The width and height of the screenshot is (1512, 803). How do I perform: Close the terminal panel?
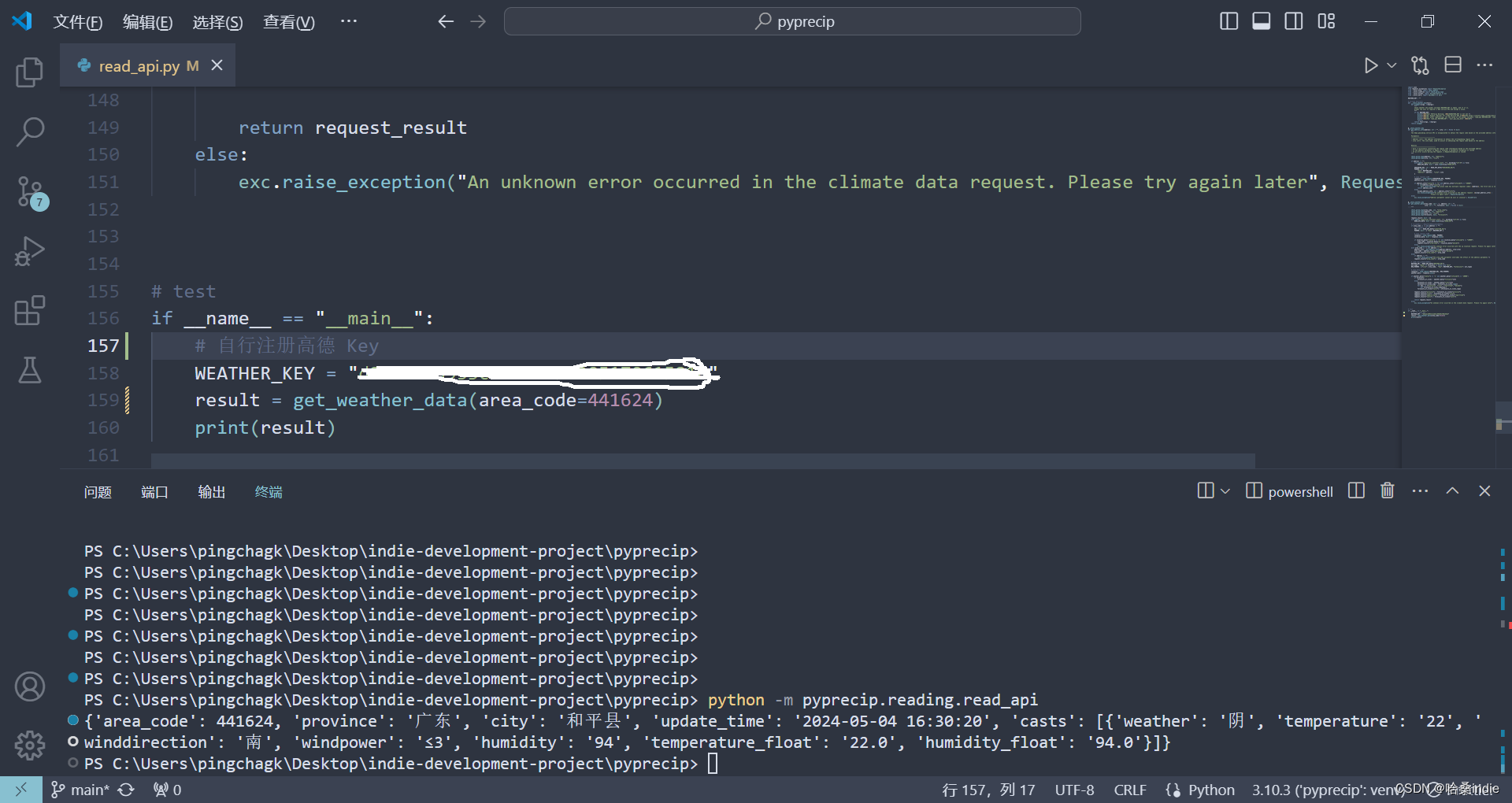[x=1484, y=490]
